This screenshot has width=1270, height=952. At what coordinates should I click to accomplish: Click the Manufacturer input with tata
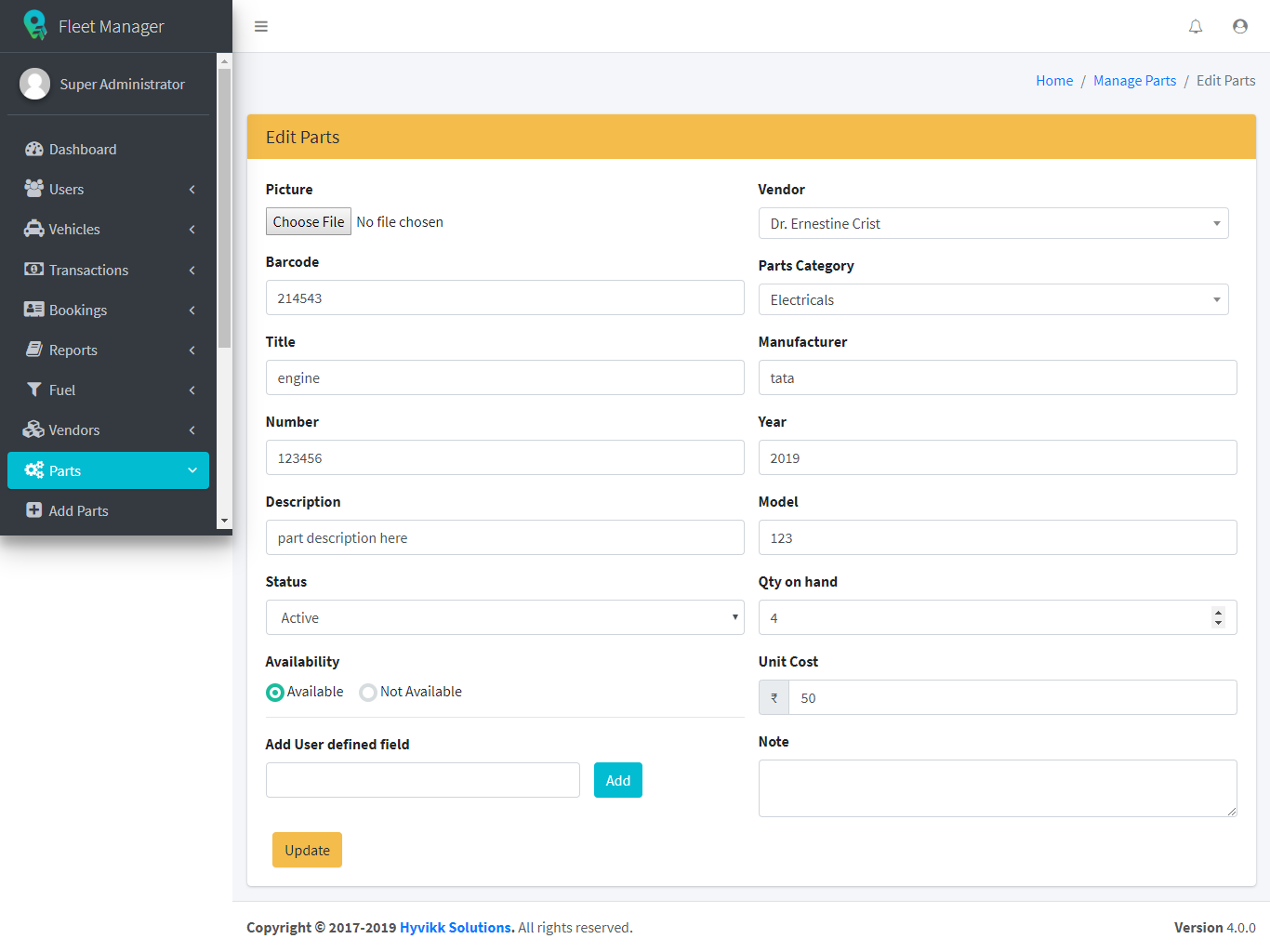tap(998, 377)
